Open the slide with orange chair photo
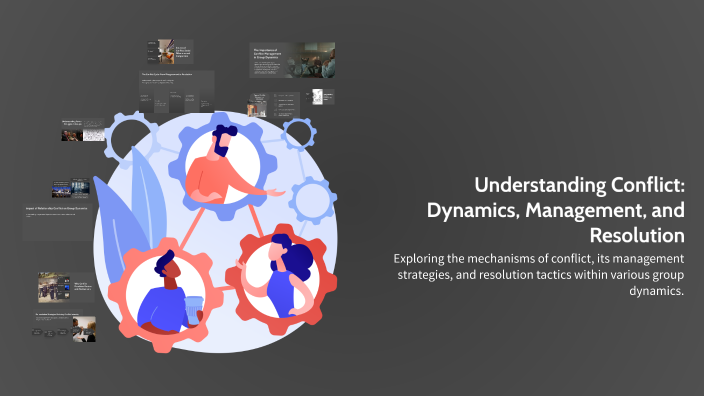 click(x=170, y=52)
